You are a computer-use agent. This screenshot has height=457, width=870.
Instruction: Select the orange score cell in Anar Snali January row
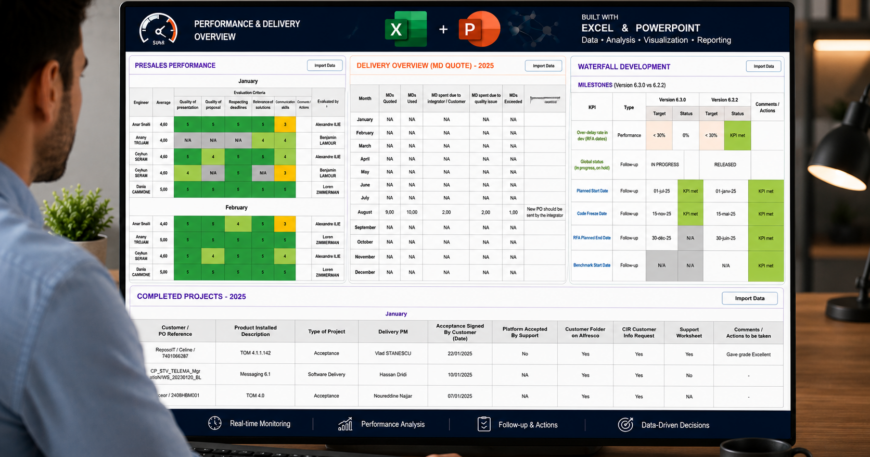tap(285, 124)
